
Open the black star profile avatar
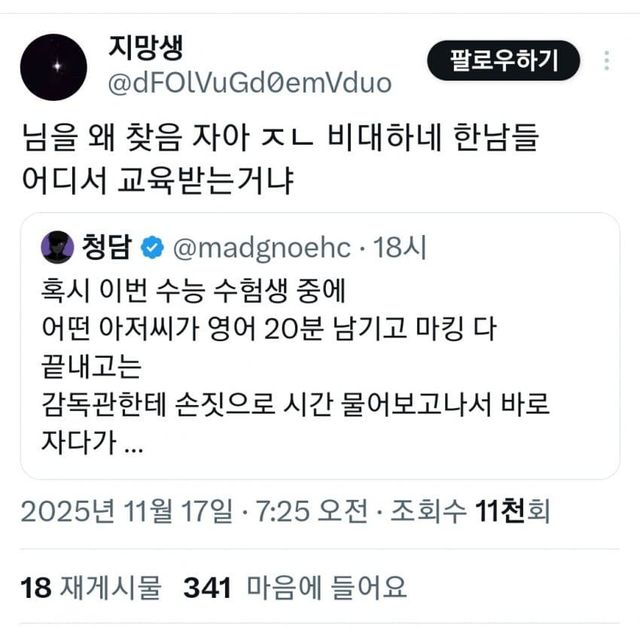point(53,67)
